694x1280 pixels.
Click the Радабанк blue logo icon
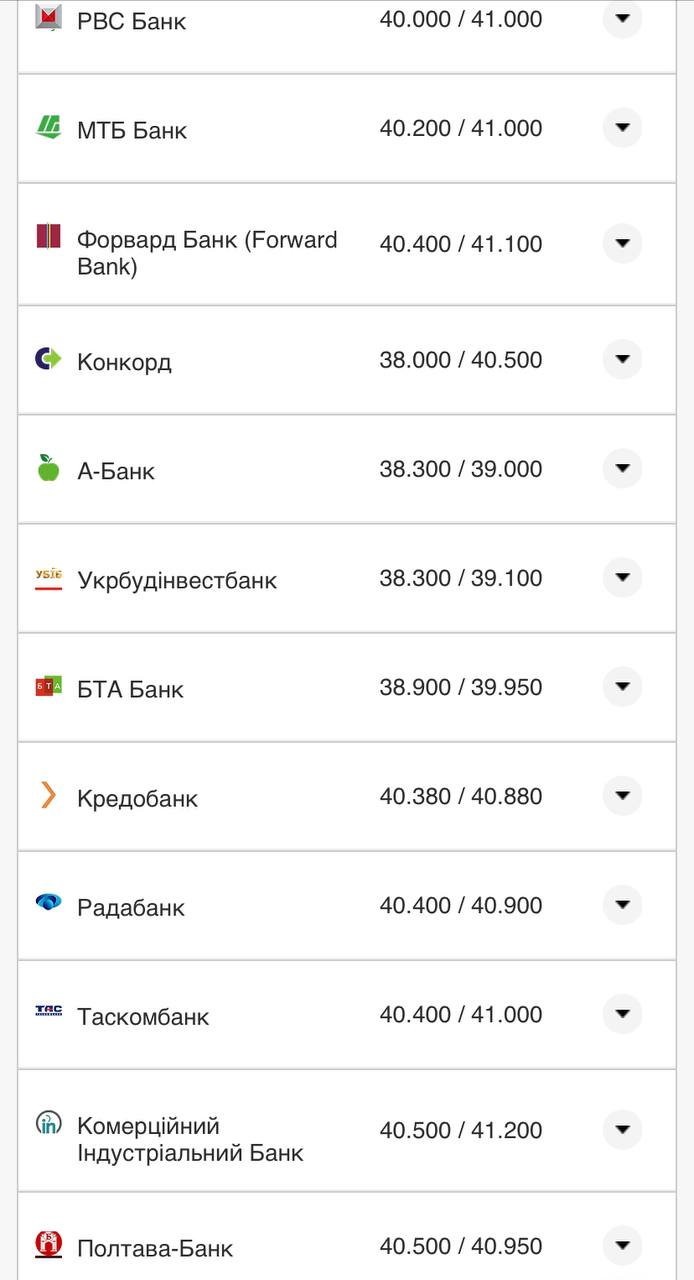pos(48,903)
